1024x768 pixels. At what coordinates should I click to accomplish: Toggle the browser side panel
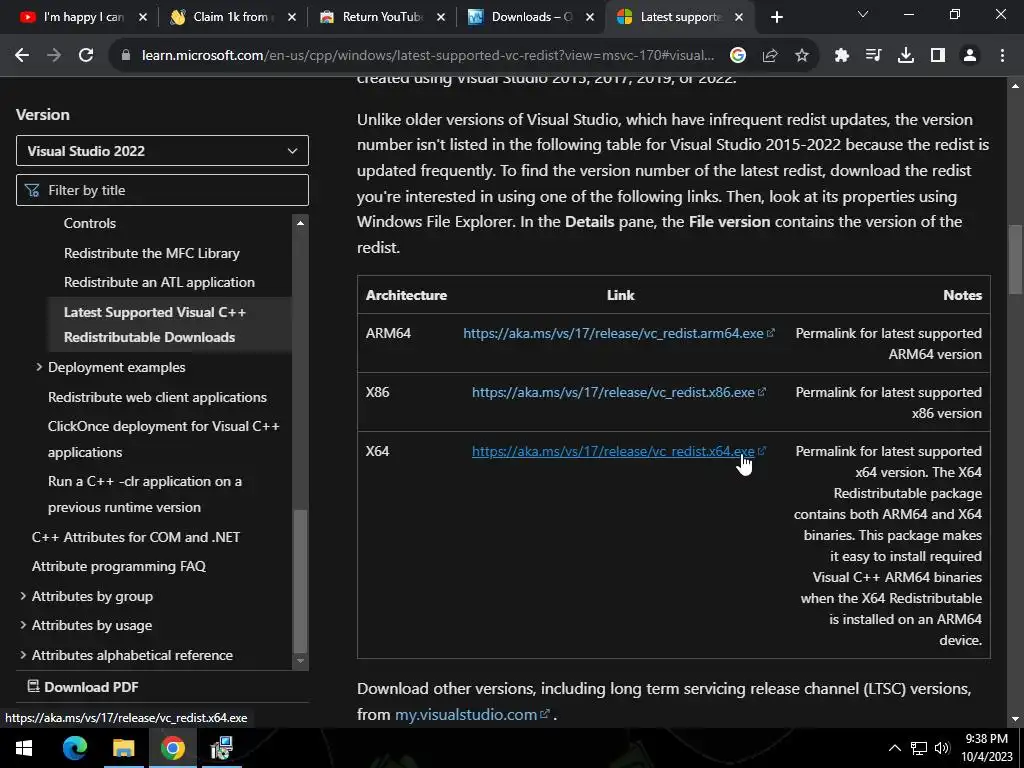pos(938,56)
